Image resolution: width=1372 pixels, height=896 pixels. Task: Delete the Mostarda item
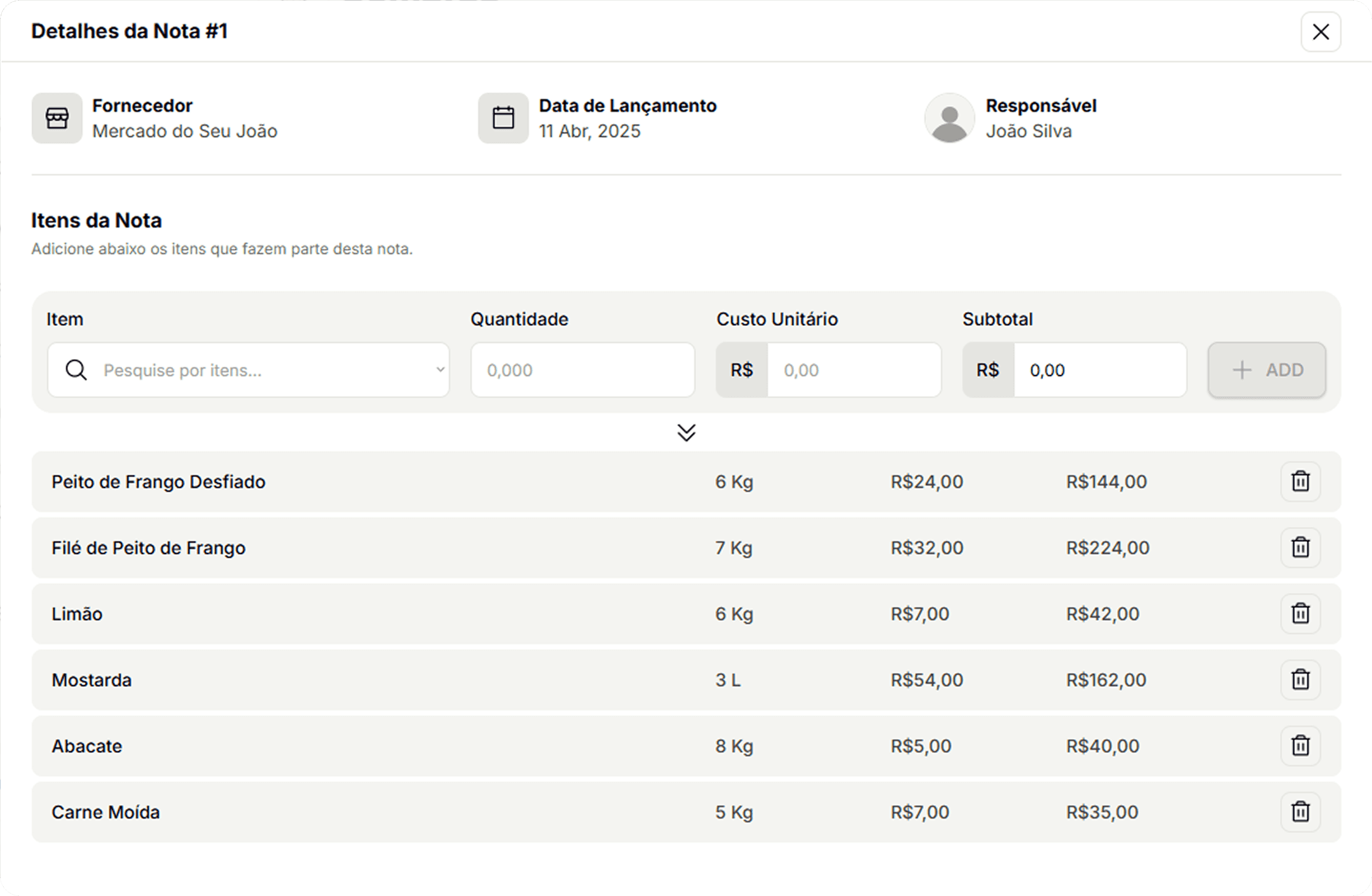(1300, 680)
